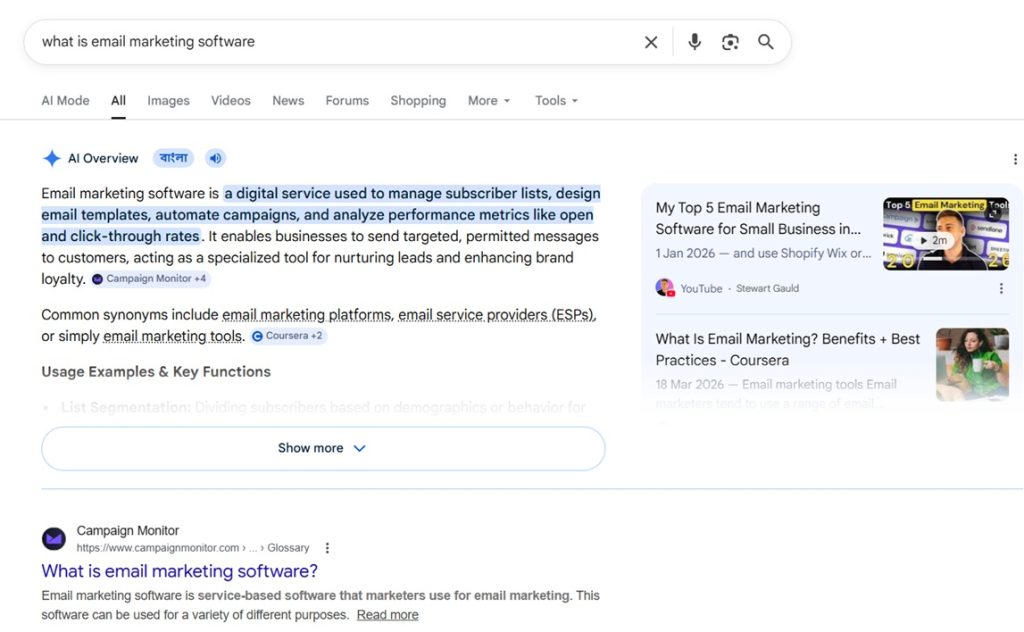The width and height of the screenshot is (1024, 632).
Task: Click the Stewart Gauld YouTube channel avatar
Action: 665,288
